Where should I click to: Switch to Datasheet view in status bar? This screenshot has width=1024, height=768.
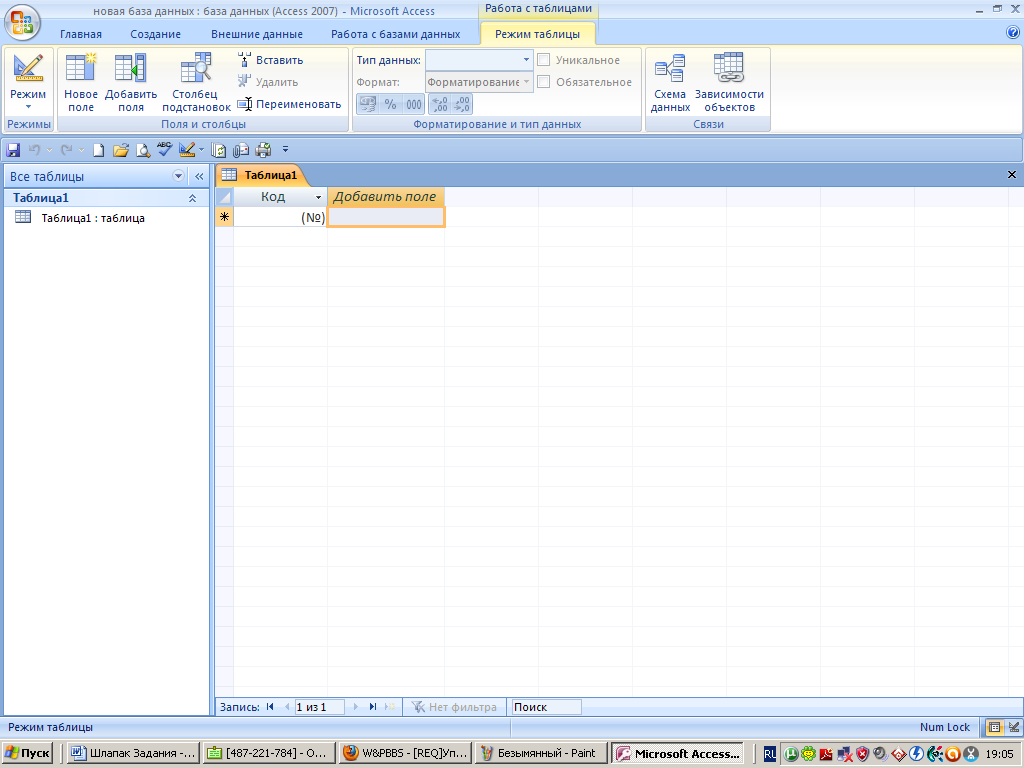click(x=994, y=727)
